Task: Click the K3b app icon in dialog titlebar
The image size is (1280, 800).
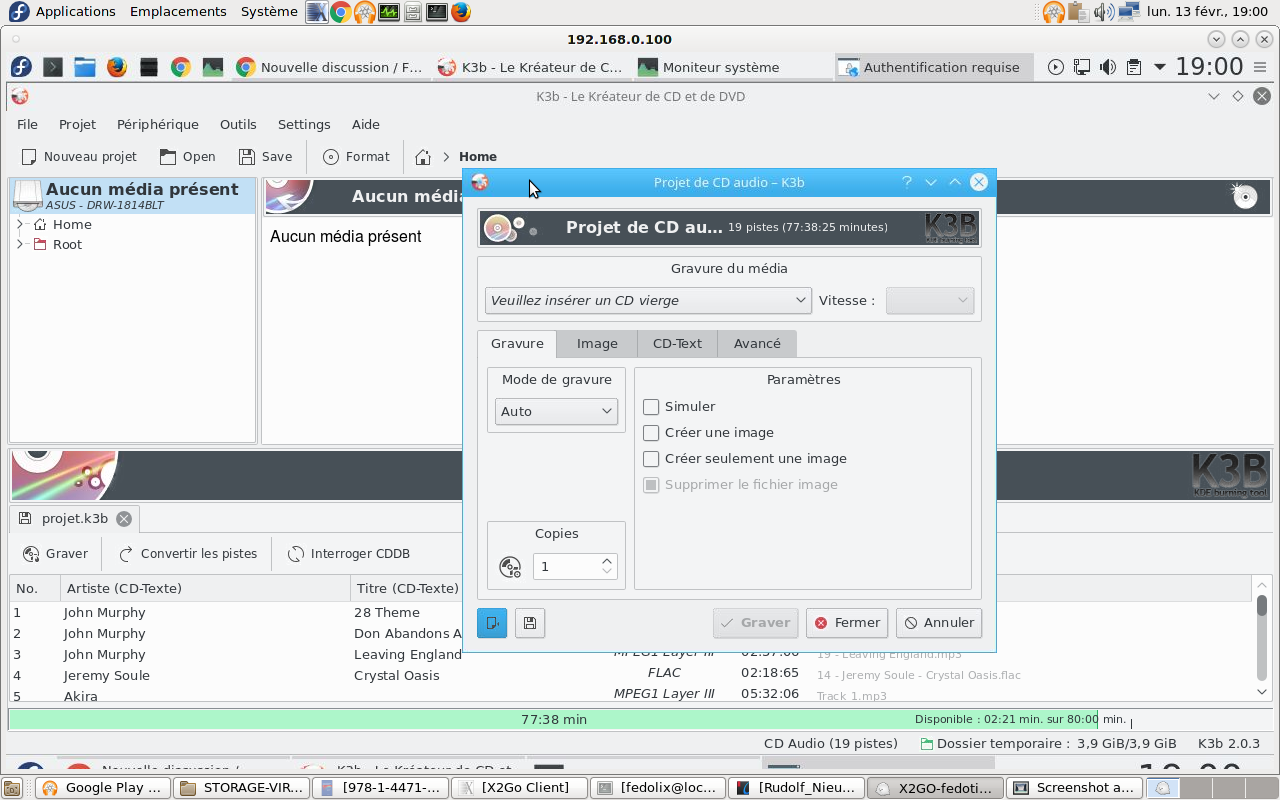Action: (480, 182)
